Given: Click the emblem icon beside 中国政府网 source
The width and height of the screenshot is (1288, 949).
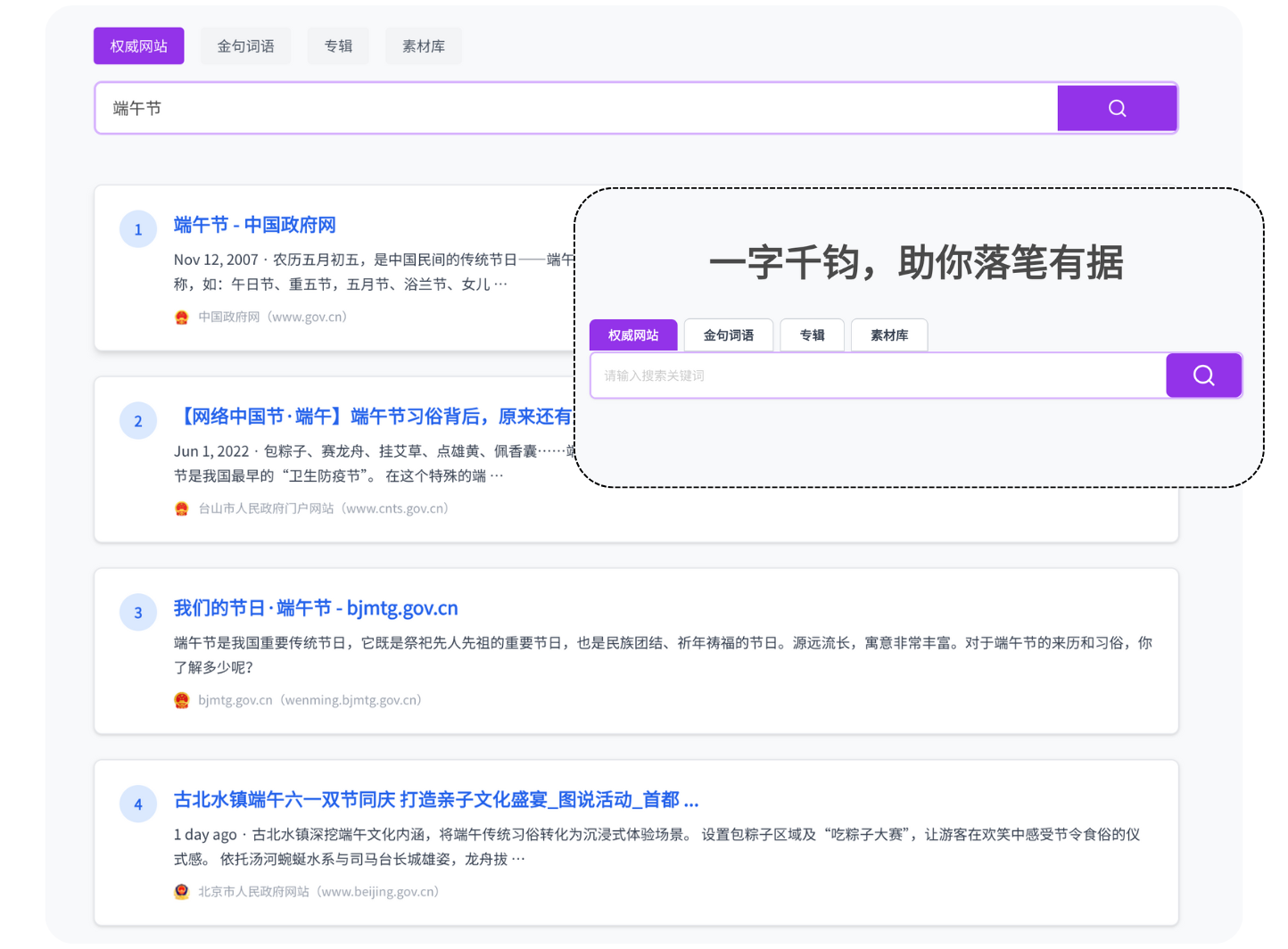Looking at the screenshot, I should click(182, 318).
